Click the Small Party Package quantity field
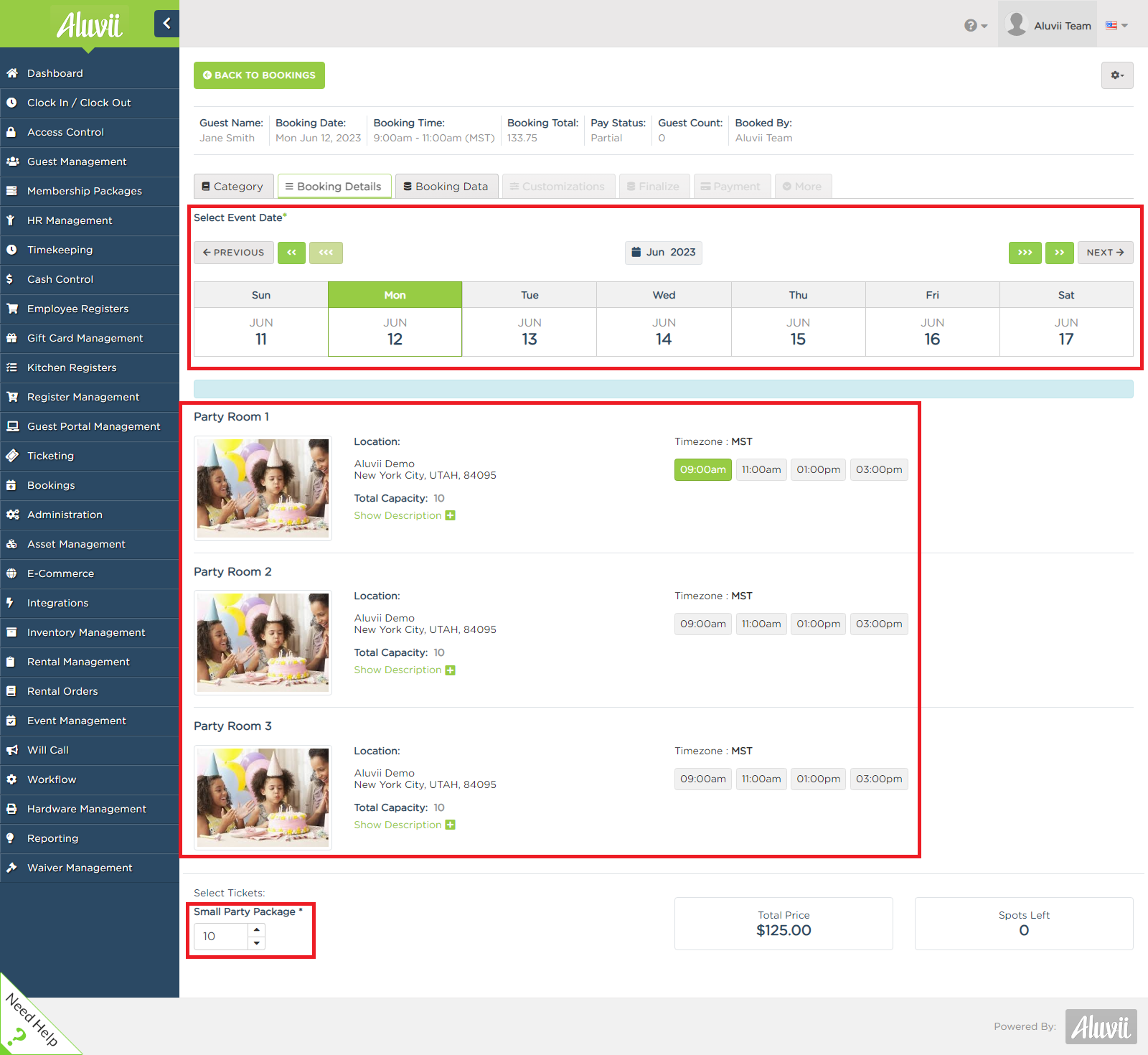Screen dimensions: 1148x1055 point(221,936)
